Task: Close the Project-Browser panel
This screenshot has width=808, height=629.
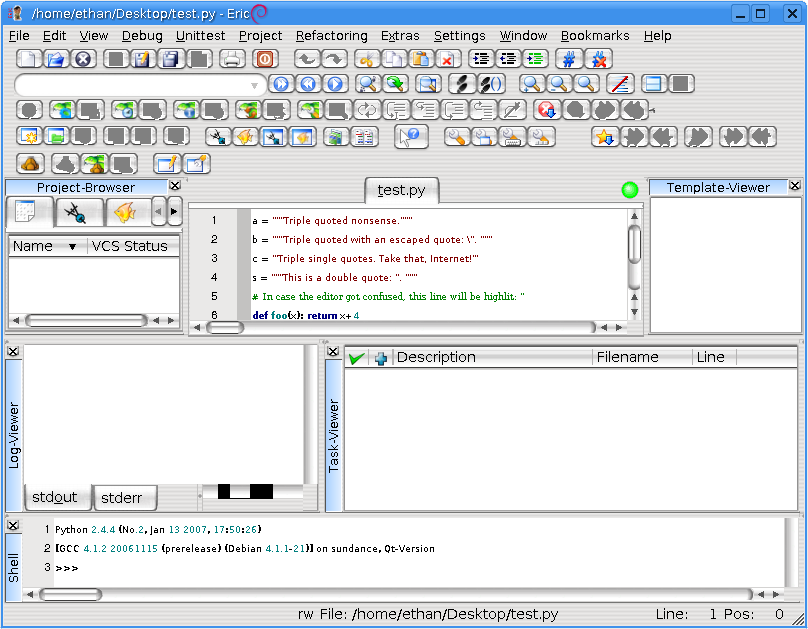Action: 175,185
